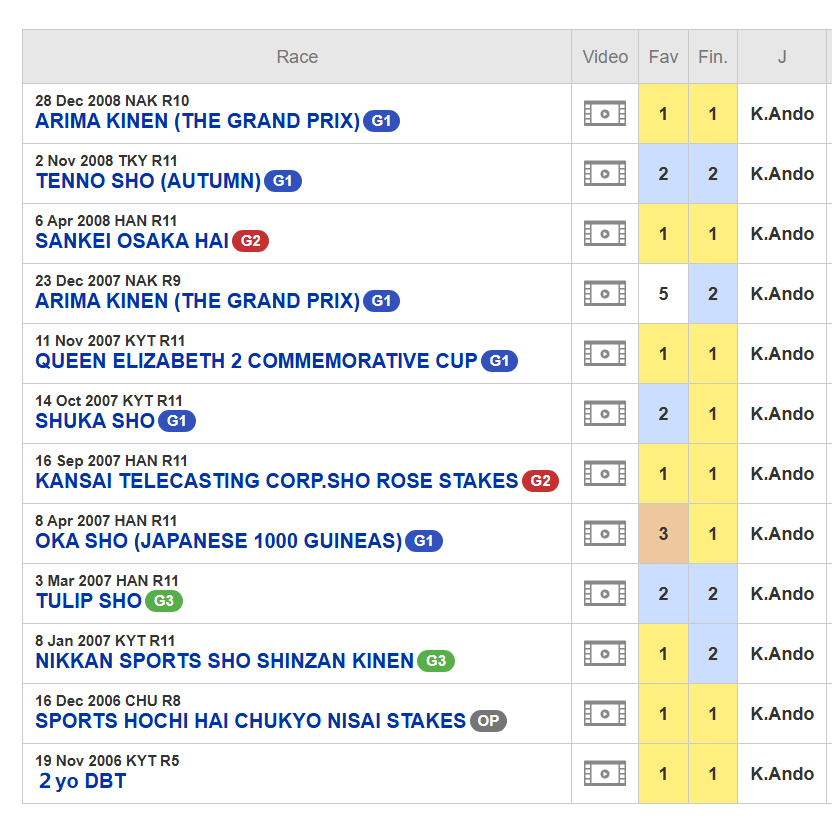The image size is (832, 822).
Task: Select K.Ando in the Oka Sho row
Action: [x=782, y=533]
